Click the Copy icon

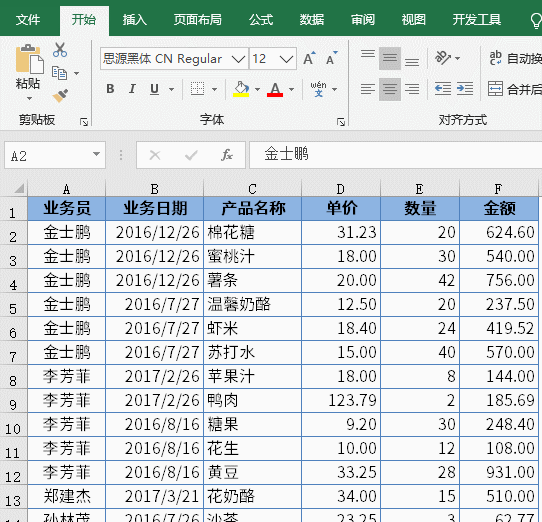[x=59, y=73]
